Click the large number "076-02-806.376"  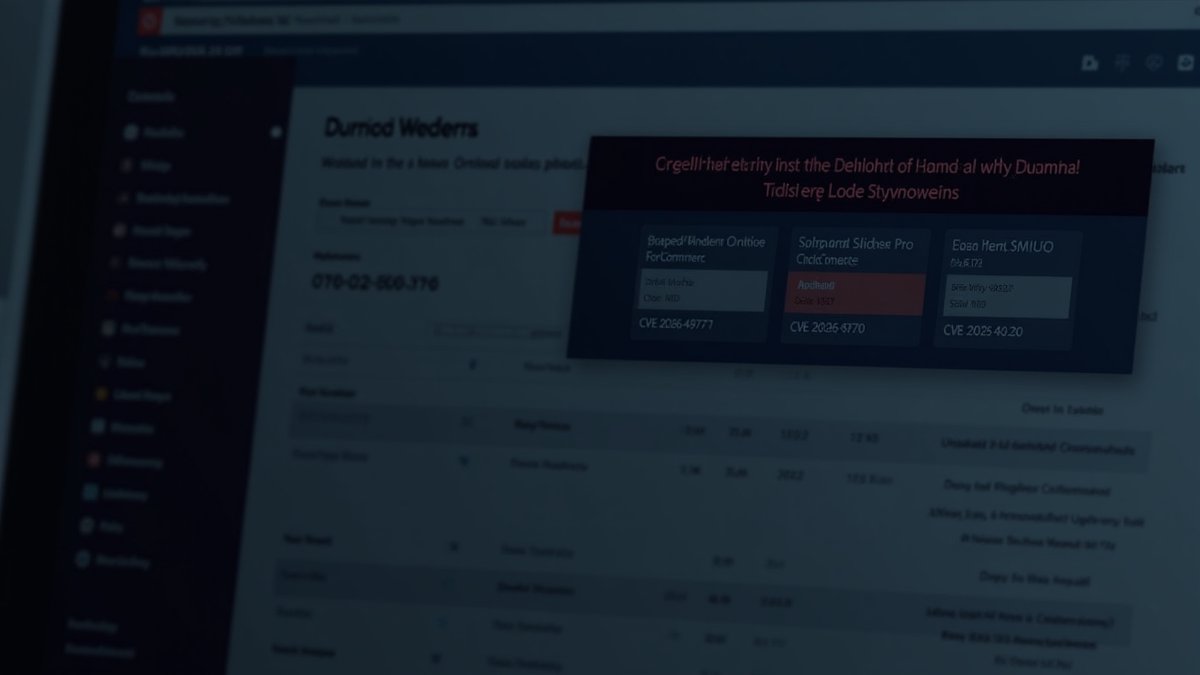(375, 283)
